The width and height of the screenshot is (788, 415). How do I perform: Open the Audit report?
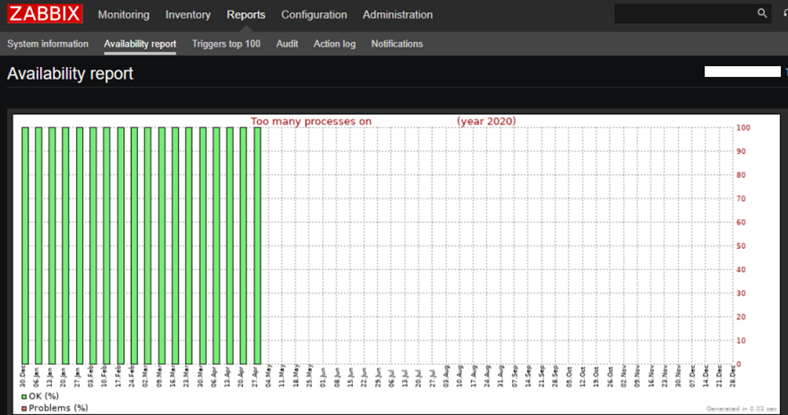[x=287, y=44]
